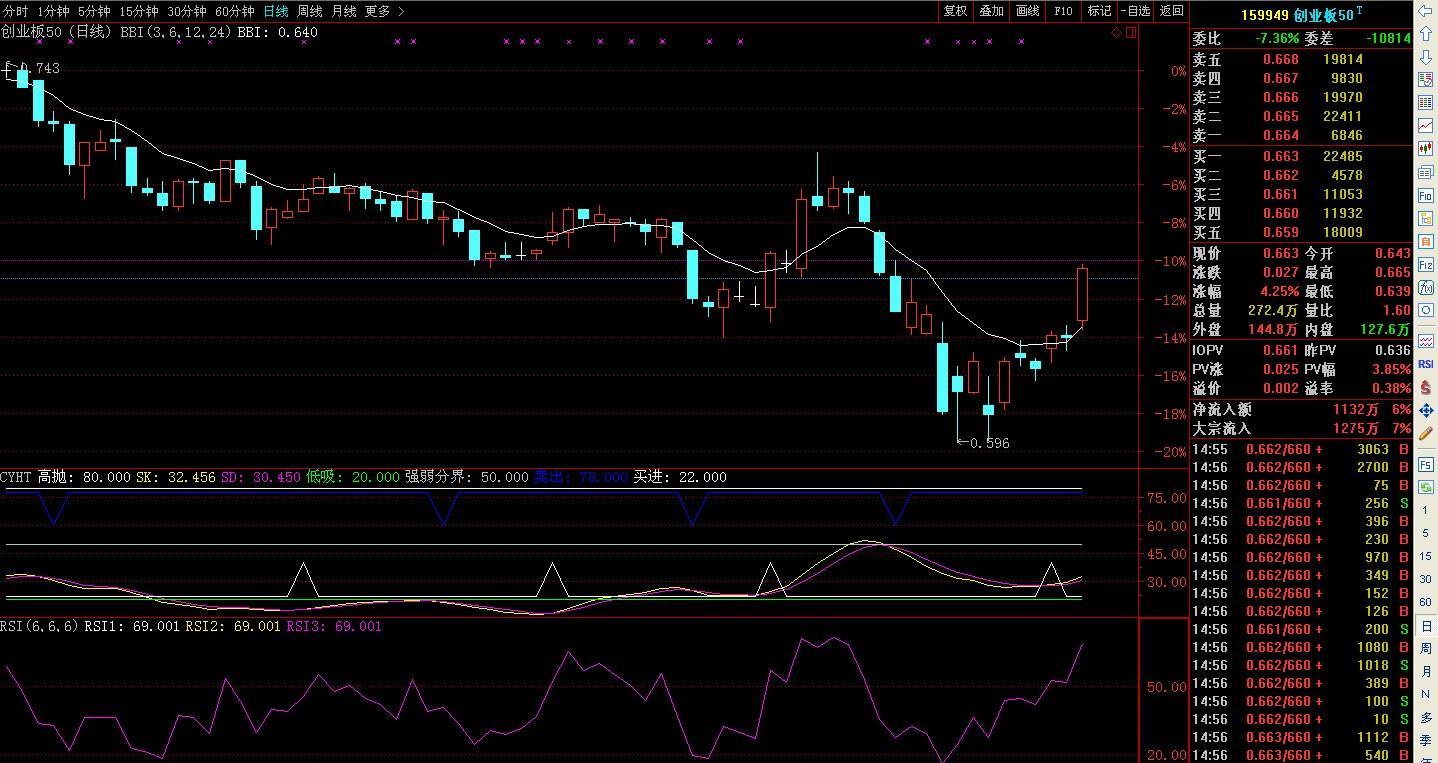
Task: Click the RSI(6,6,6) indicator label
Action: pos(39,626)
